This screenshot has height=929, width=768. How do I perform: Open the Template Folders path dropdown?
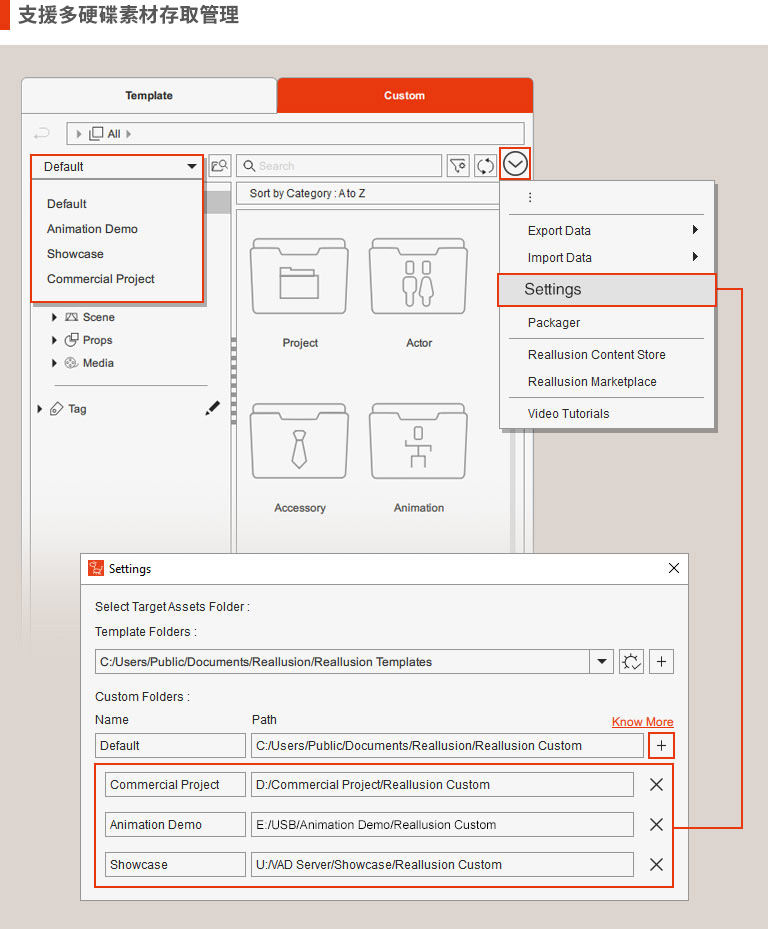[x=602, y=662]
